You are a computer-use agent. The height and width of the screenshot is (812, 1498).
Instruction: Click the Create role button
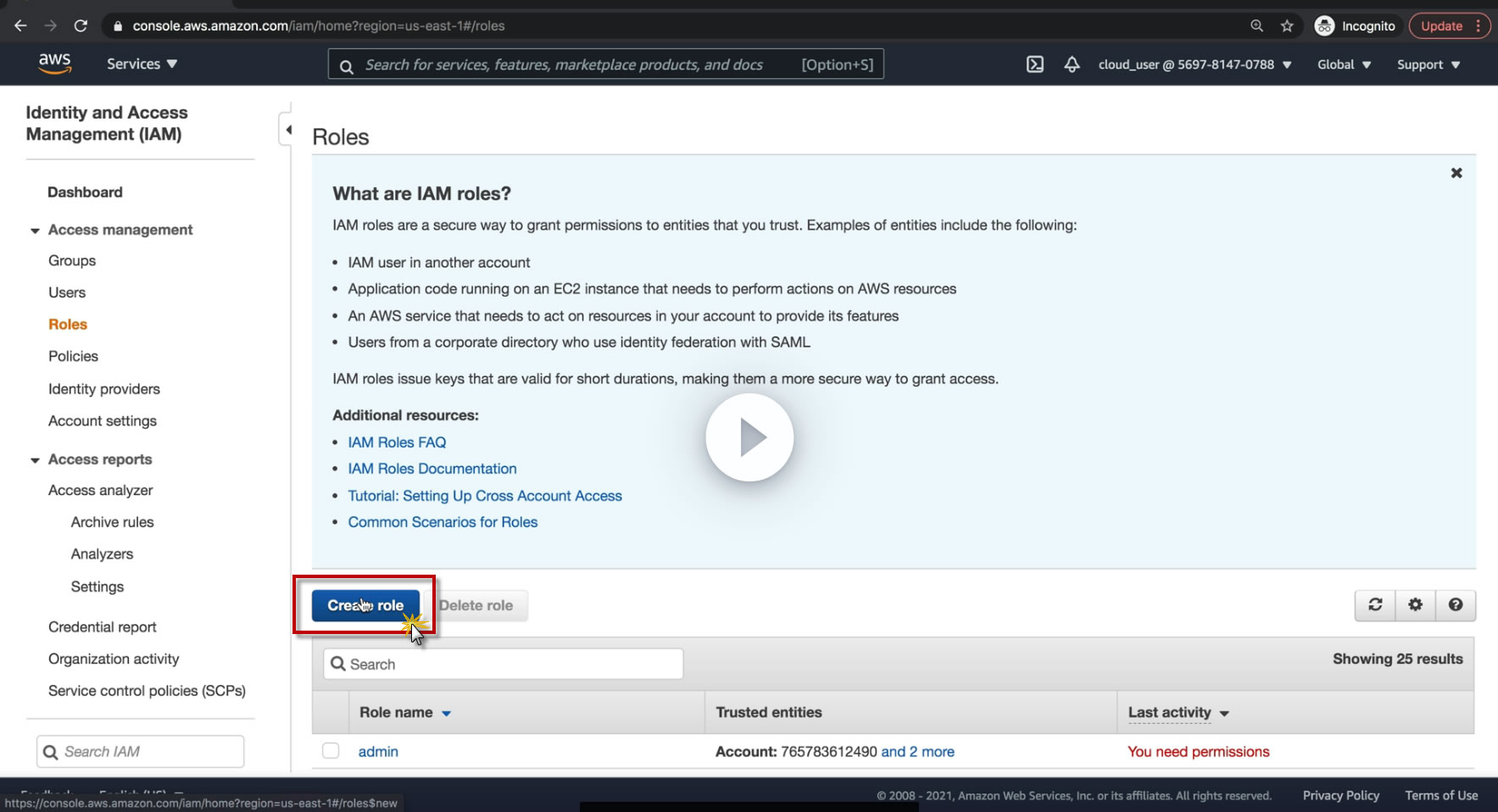pyautogui.click(x=365, y=605)
